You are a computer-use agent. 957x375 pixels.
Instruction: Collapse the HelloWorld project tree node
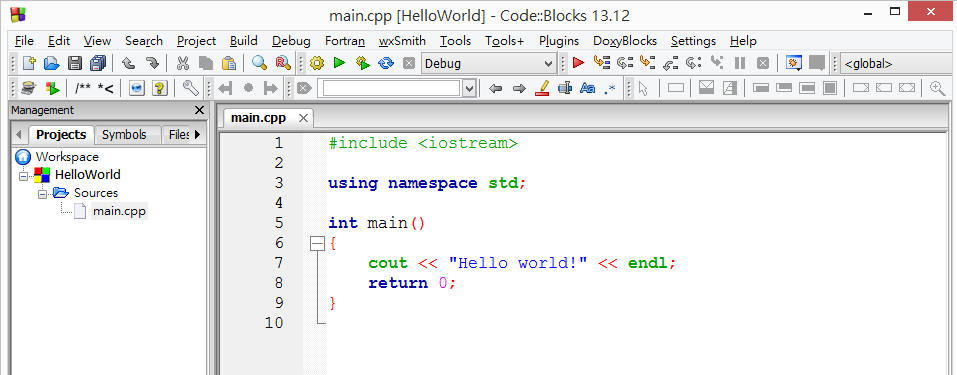pos(24,176)
